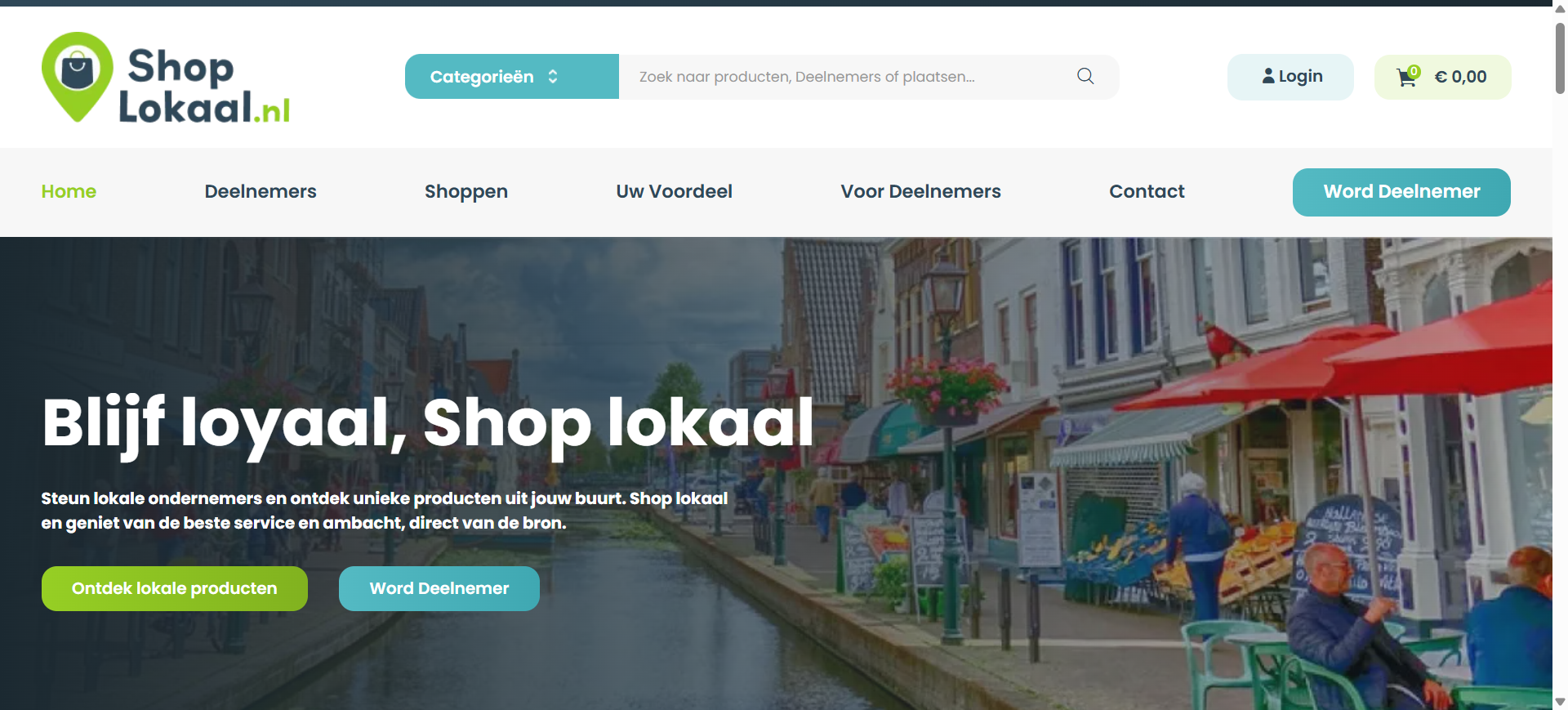Click the Shop Lokaal.nl logo
The height and width of the screenshot is (710, 1568).
point(166,78)
